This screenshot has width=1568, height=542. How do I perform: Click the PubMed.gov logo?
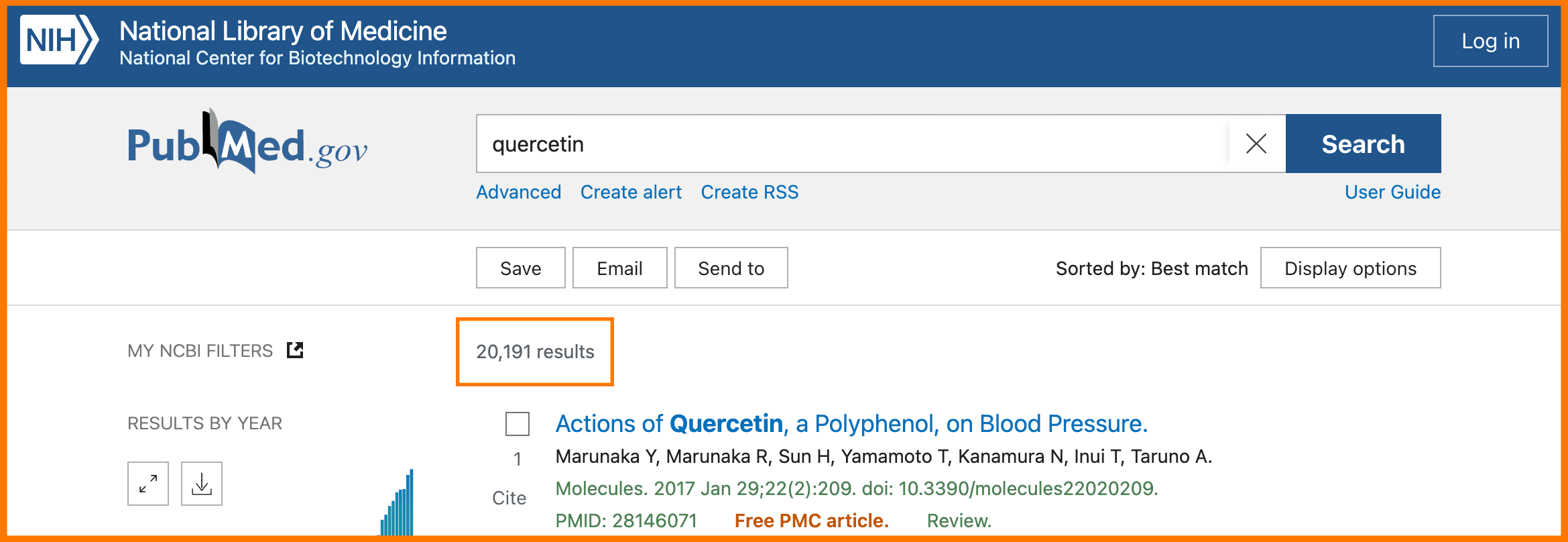pyautogui.click(x=247, y=143)
